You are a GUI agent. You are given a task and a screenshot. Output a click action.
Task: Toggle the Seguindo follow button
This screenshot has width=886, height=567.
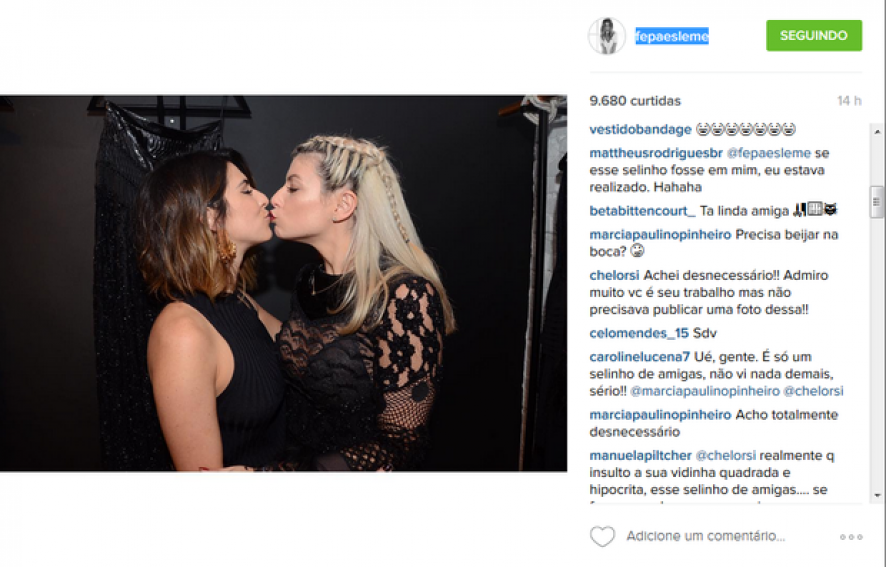point(814,36)
